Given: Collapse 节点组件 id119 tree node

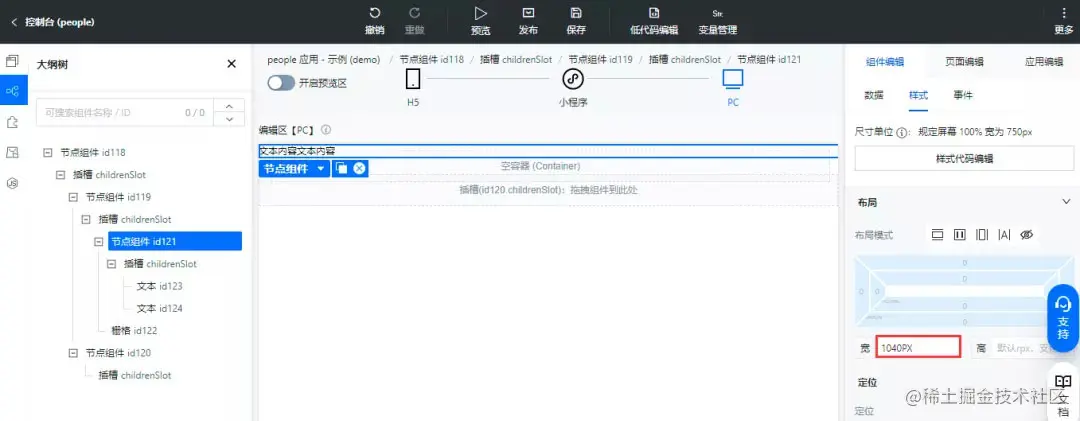Looking at the screenshot, I should point(73,197).
